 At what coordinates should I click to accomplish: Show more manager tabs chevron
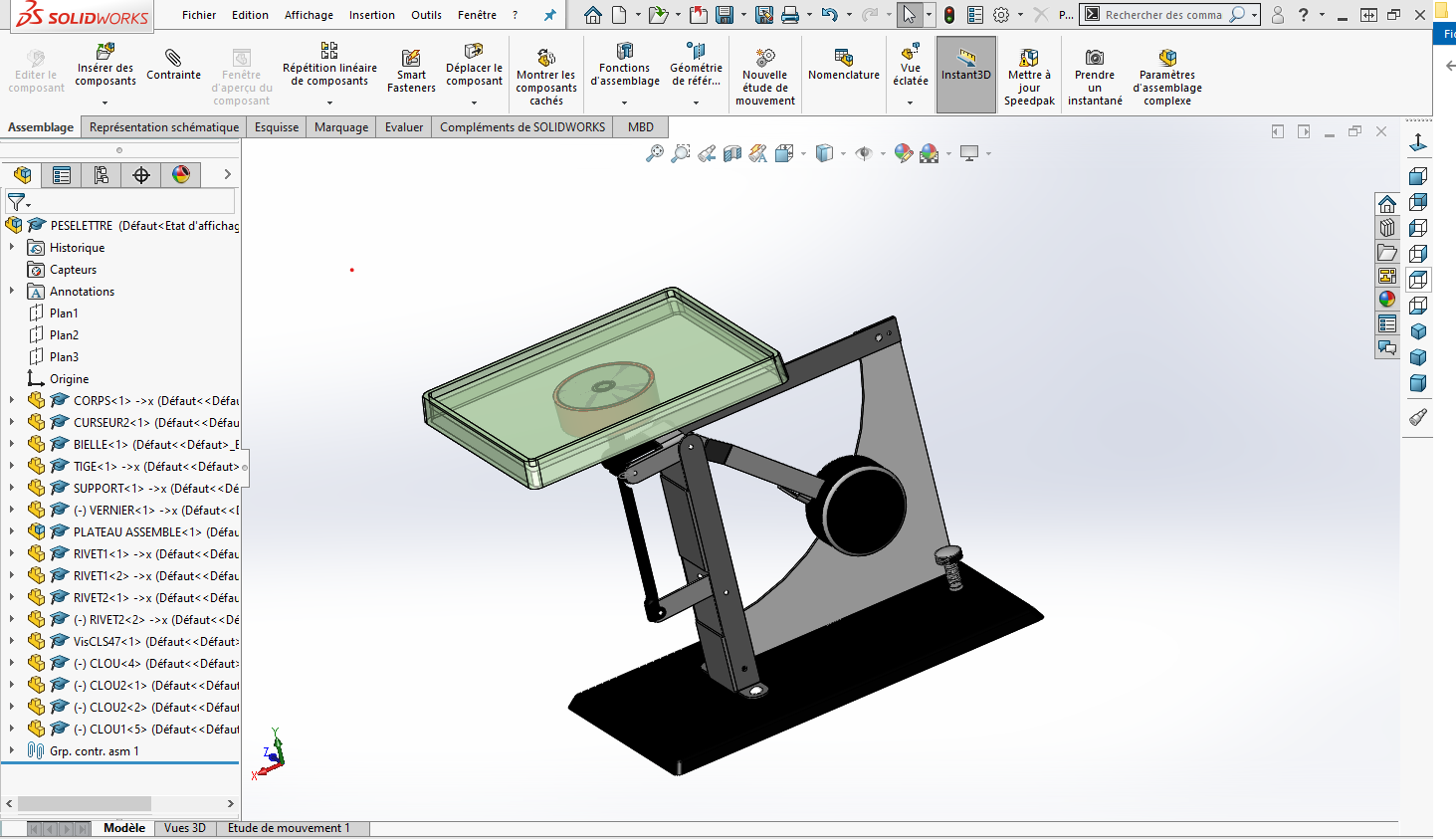pos(227,174)
